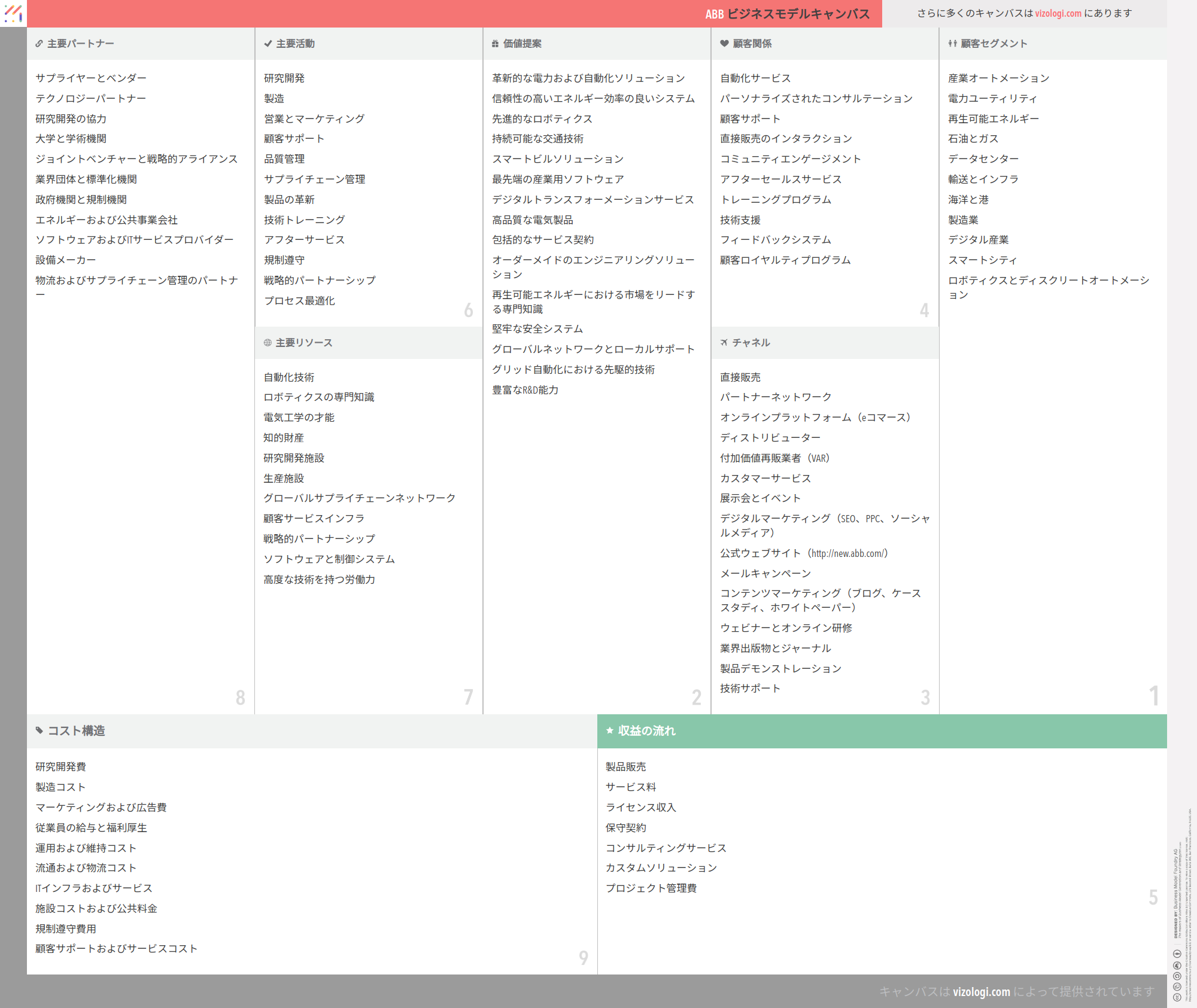Viewport: 1197px width, 1008px height.
Task: Click the ABB ビジネスモデルキャンバス title
Action: tap(787, 14)
